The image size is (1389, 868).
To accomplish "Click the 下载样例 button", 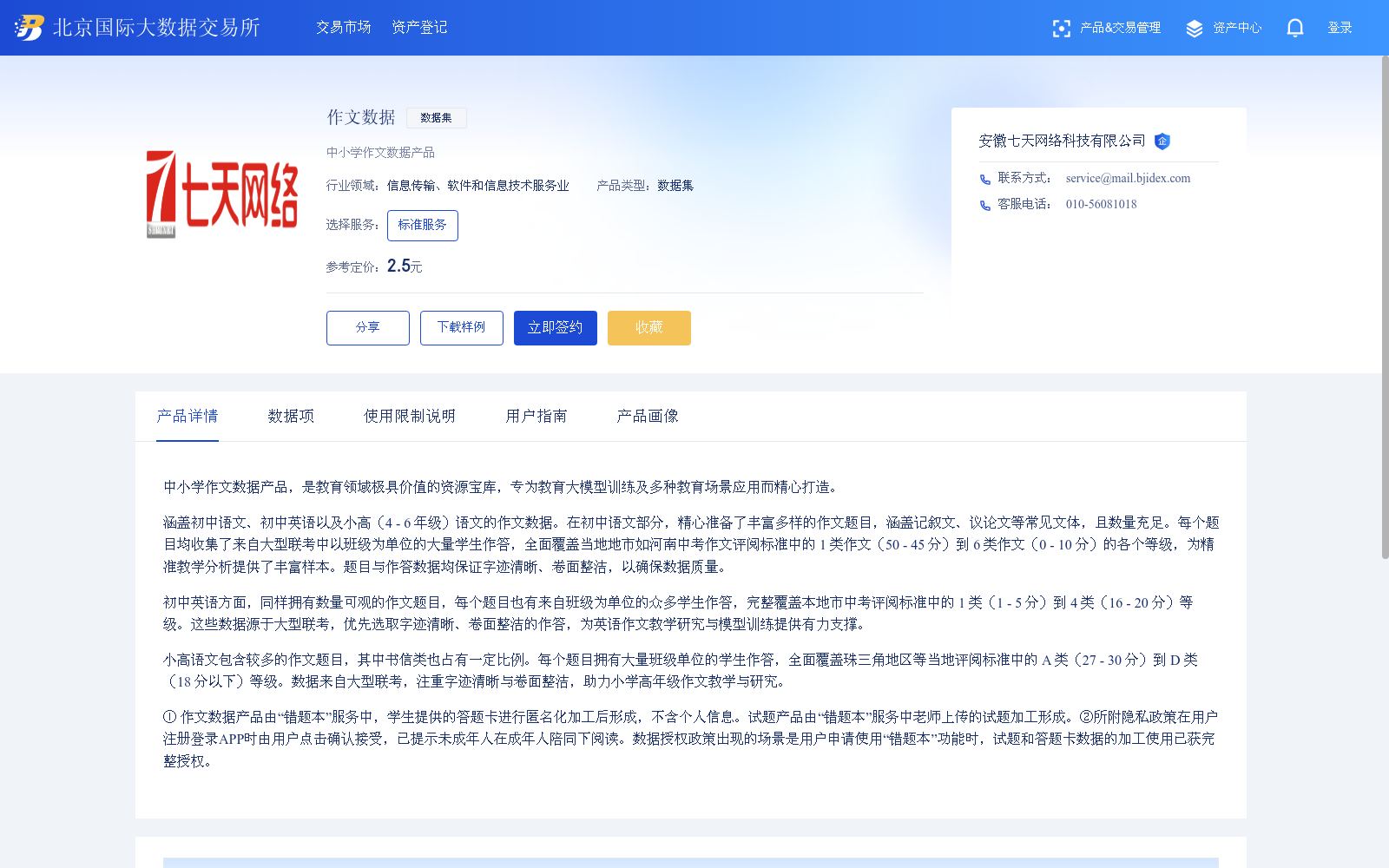I will (x=462, y=328).
